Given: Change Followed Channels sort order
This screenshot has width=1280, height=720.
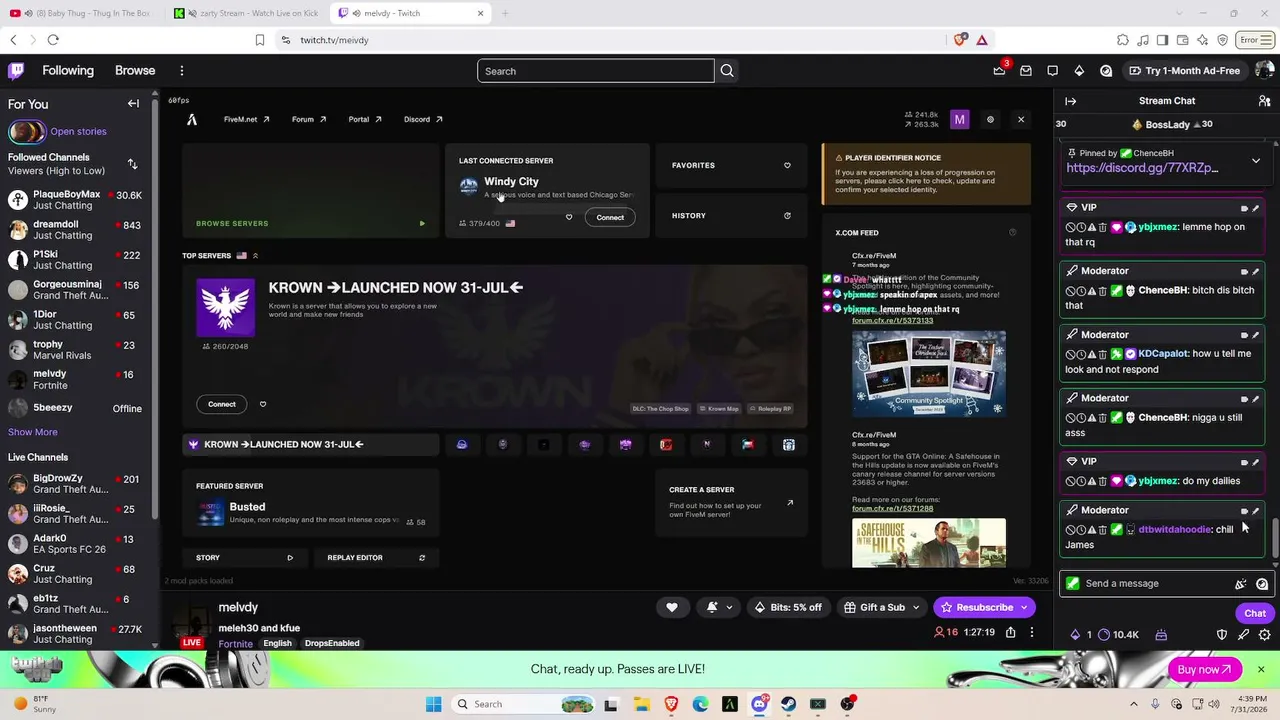Looking at the screenshot, I should pos(133,164).
